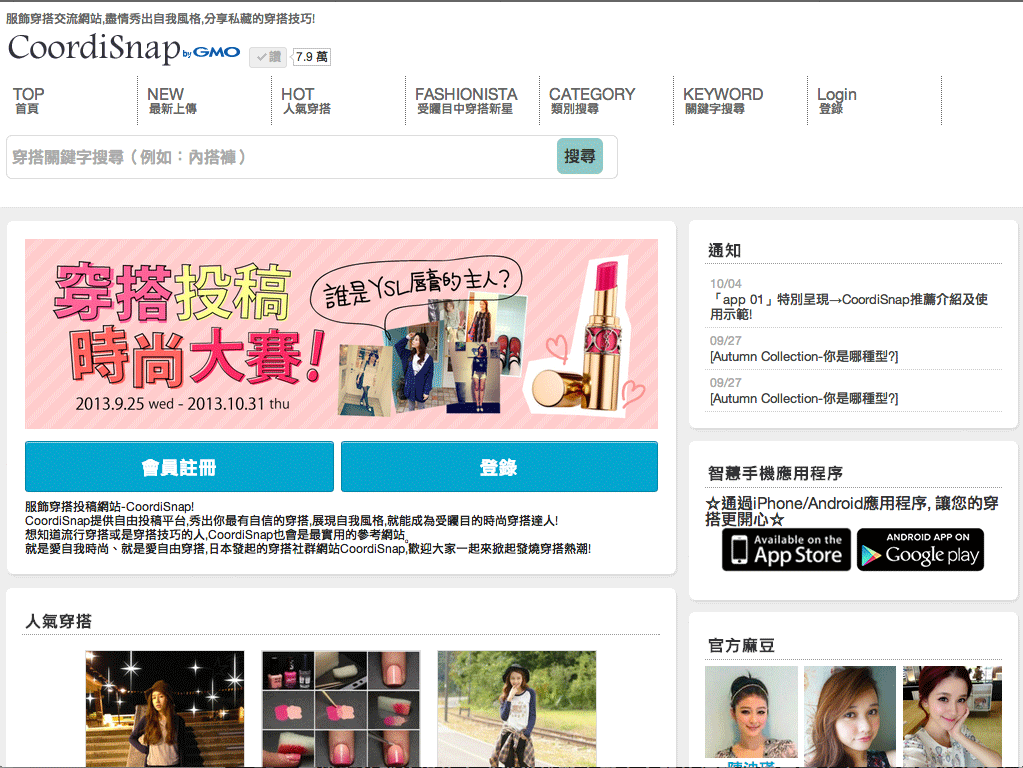
Task: Click the Android App on Google Play badge
Action: coord(920,549)
